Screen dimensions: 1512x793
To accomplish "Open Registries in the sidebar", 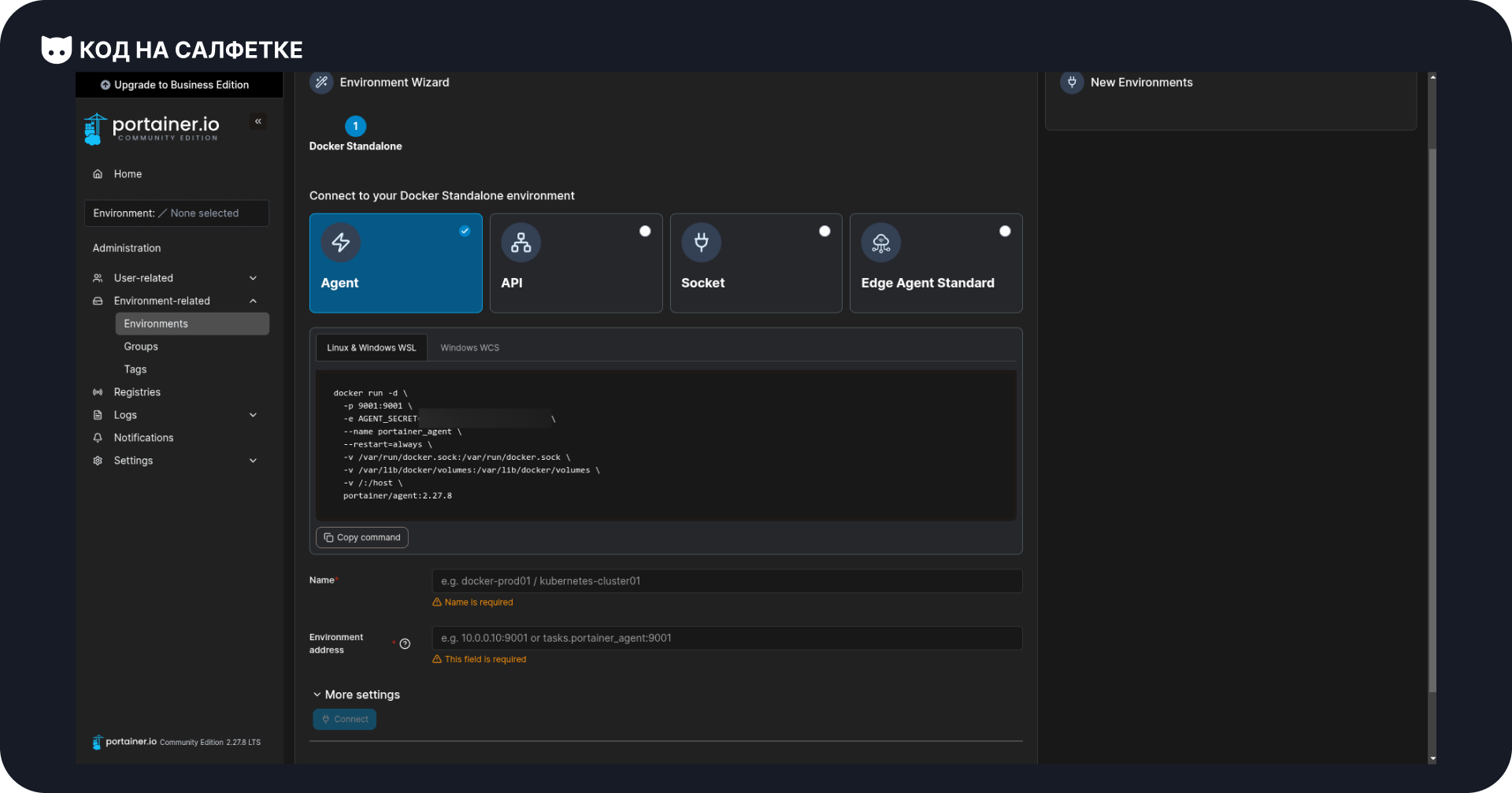I will (137, 392).
